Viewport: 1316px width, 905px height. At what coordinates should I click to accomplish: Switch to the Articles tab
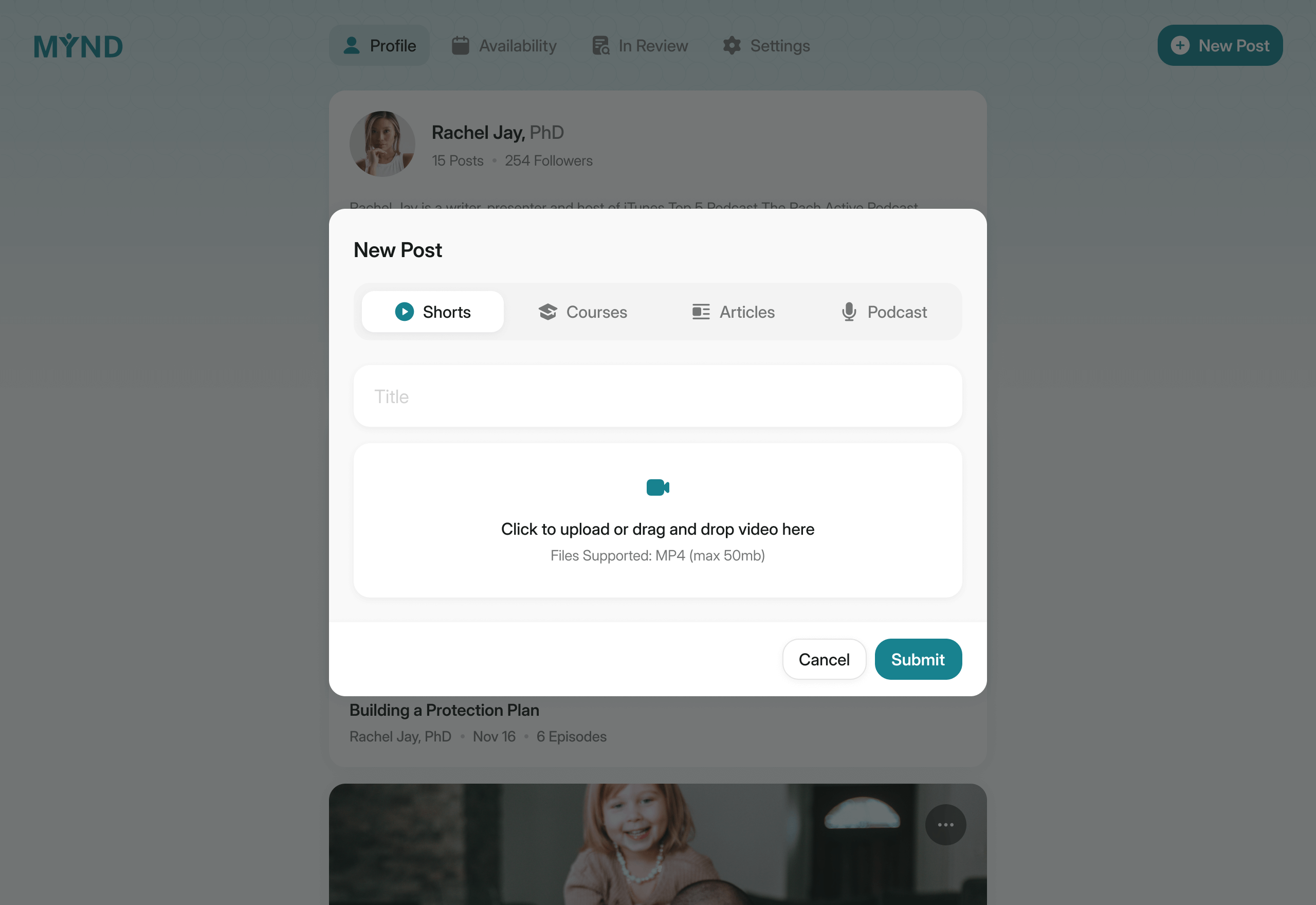click(x=734, y=312)
